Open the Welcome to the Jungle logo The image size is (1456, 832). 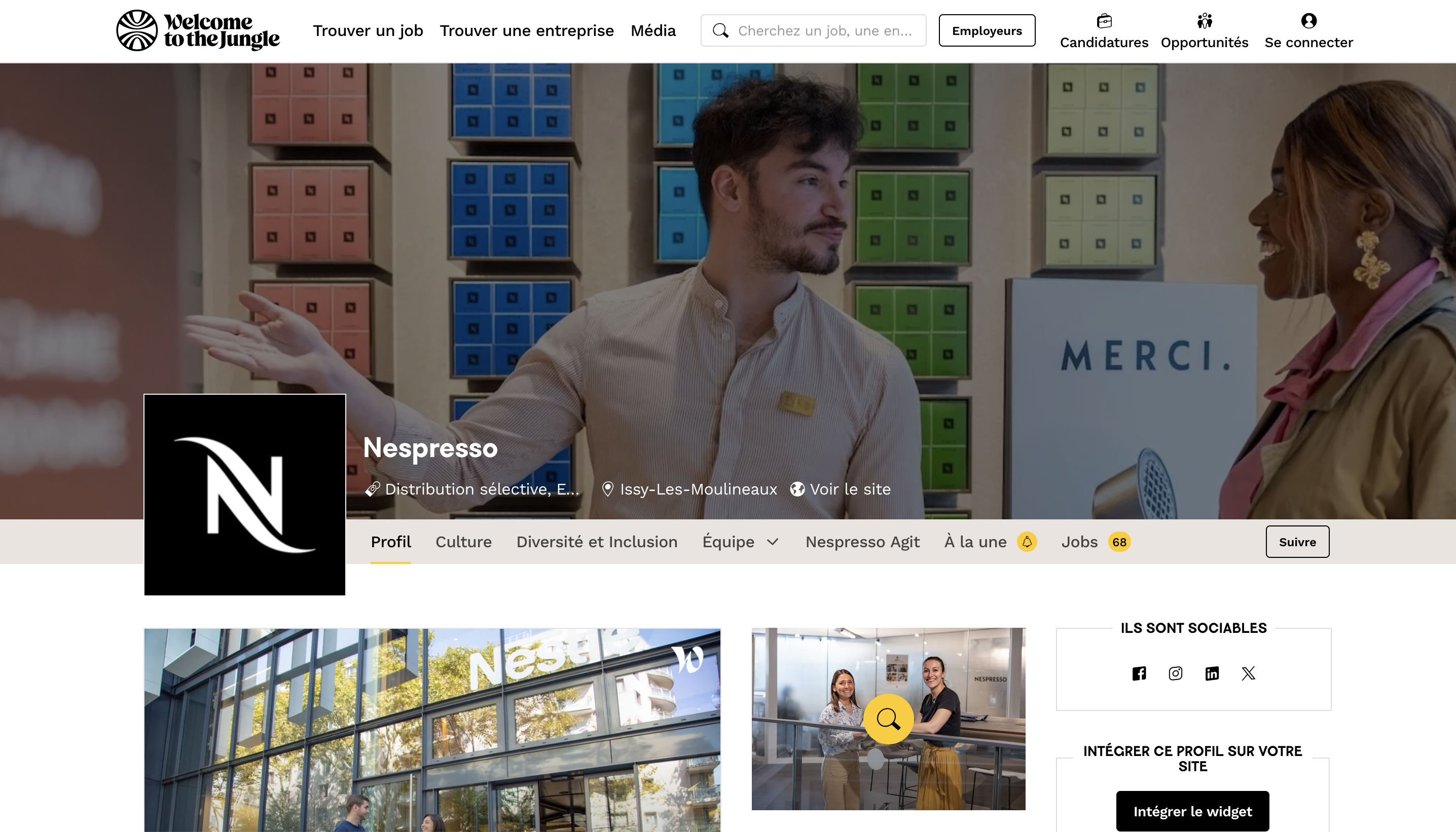[198, 30]
